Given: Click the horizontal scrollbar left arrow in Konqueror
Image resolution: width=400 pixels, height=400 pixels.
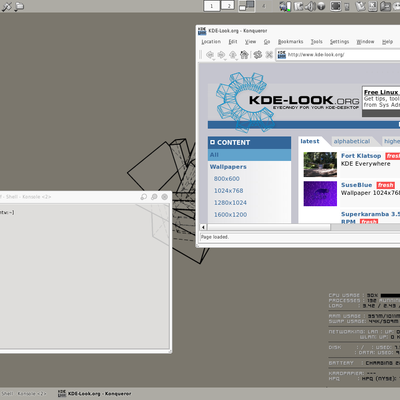Looking at the screenshot, I should (203, 227).
